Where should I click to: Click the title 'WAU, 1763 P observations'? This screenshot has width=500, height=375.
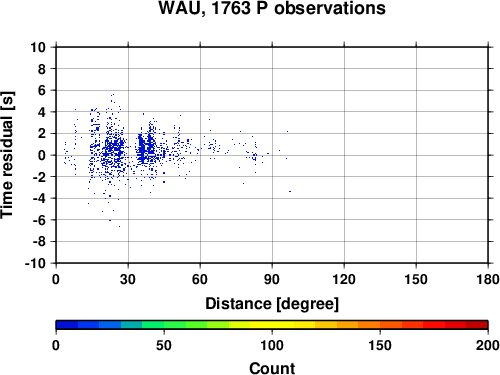click(272, 8)
